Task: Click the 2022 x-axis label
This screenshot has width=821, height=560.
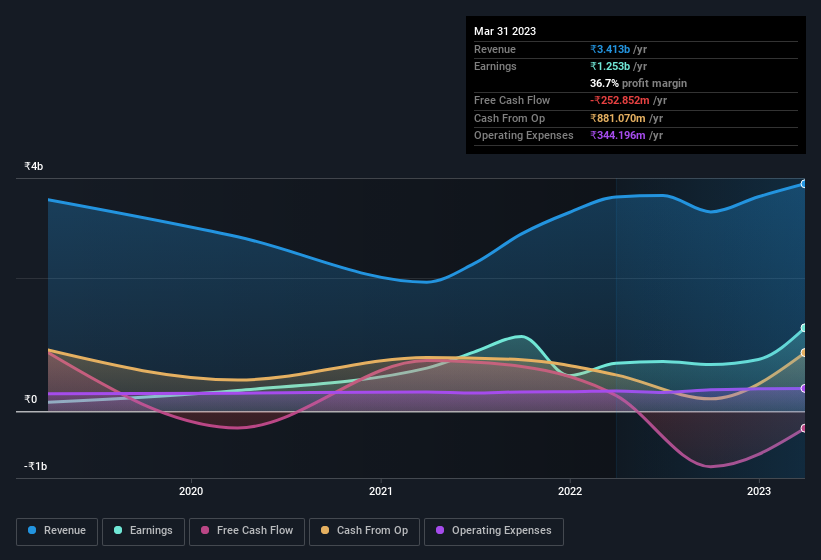Action: click(x=570, y=491)
